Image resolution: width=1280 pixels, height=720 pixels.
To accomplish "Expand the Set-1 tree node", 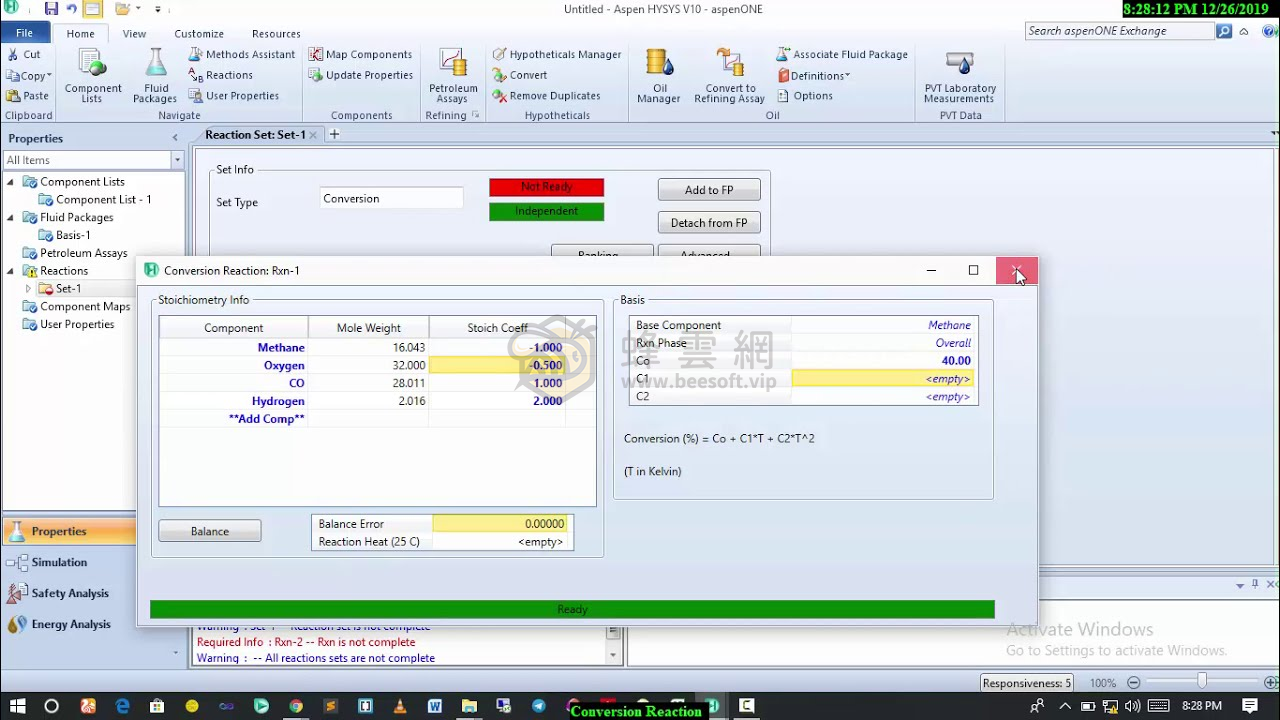I will [x=28, y=289].
